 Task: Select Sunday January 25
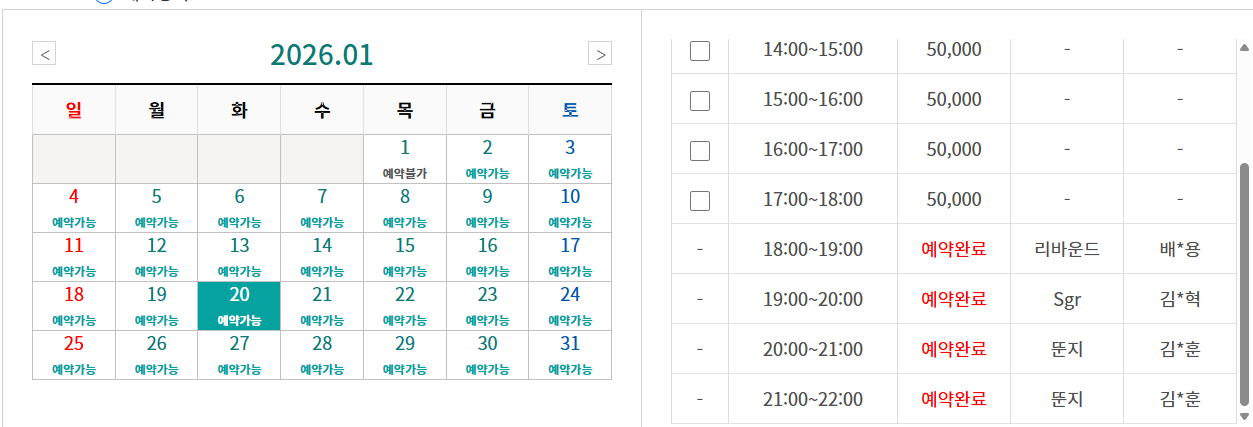point(74,354)
